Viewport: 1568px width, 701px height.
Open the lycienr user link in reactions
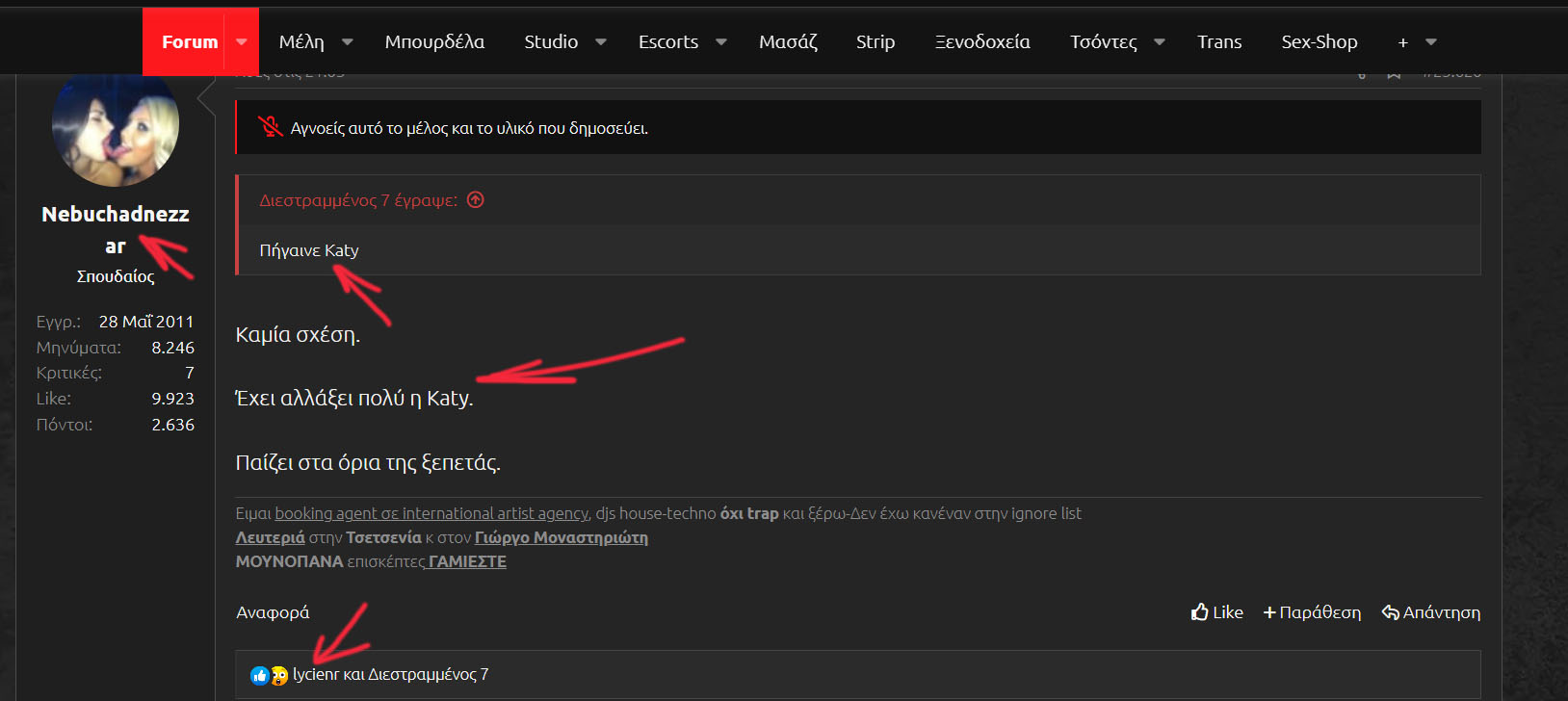316,674
